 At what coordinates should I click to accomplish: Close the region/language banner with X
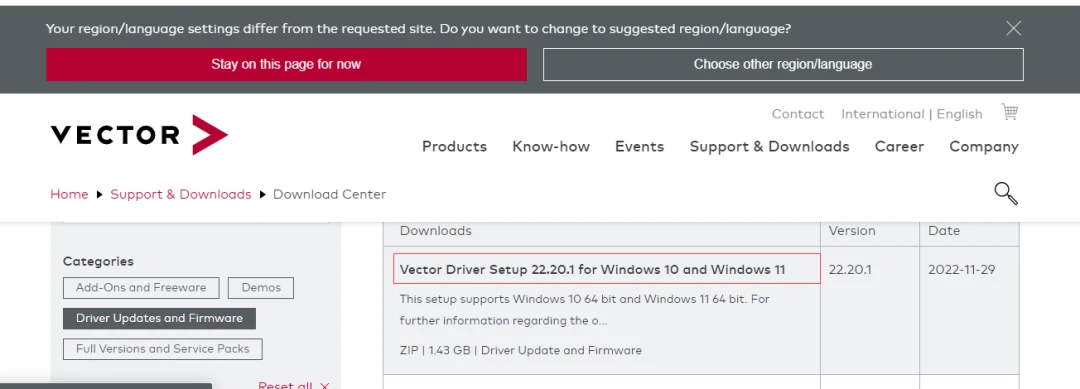pyautogui.click(x=1013, y=28)
